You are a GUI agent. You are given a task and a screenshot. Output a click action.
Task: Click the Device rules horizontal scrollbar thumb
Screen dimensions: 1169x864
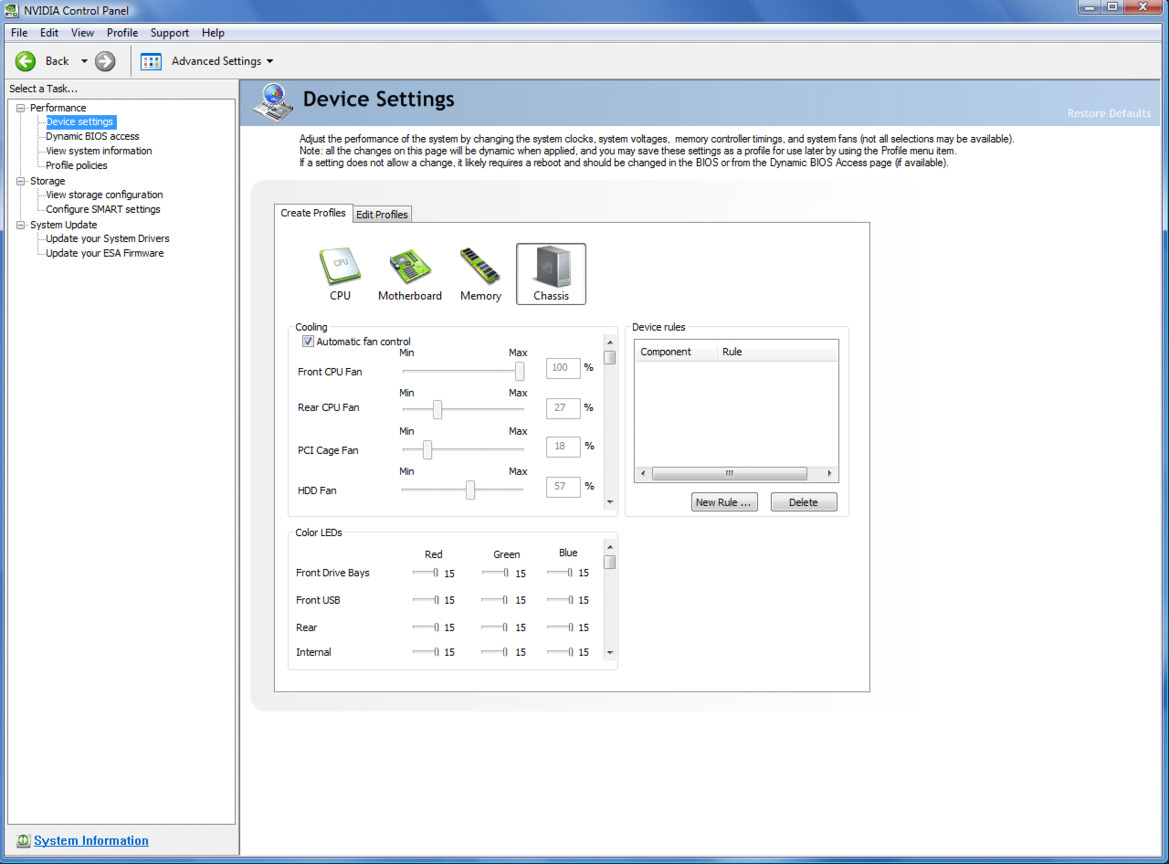pyautogui.click(x=729, y=473)
